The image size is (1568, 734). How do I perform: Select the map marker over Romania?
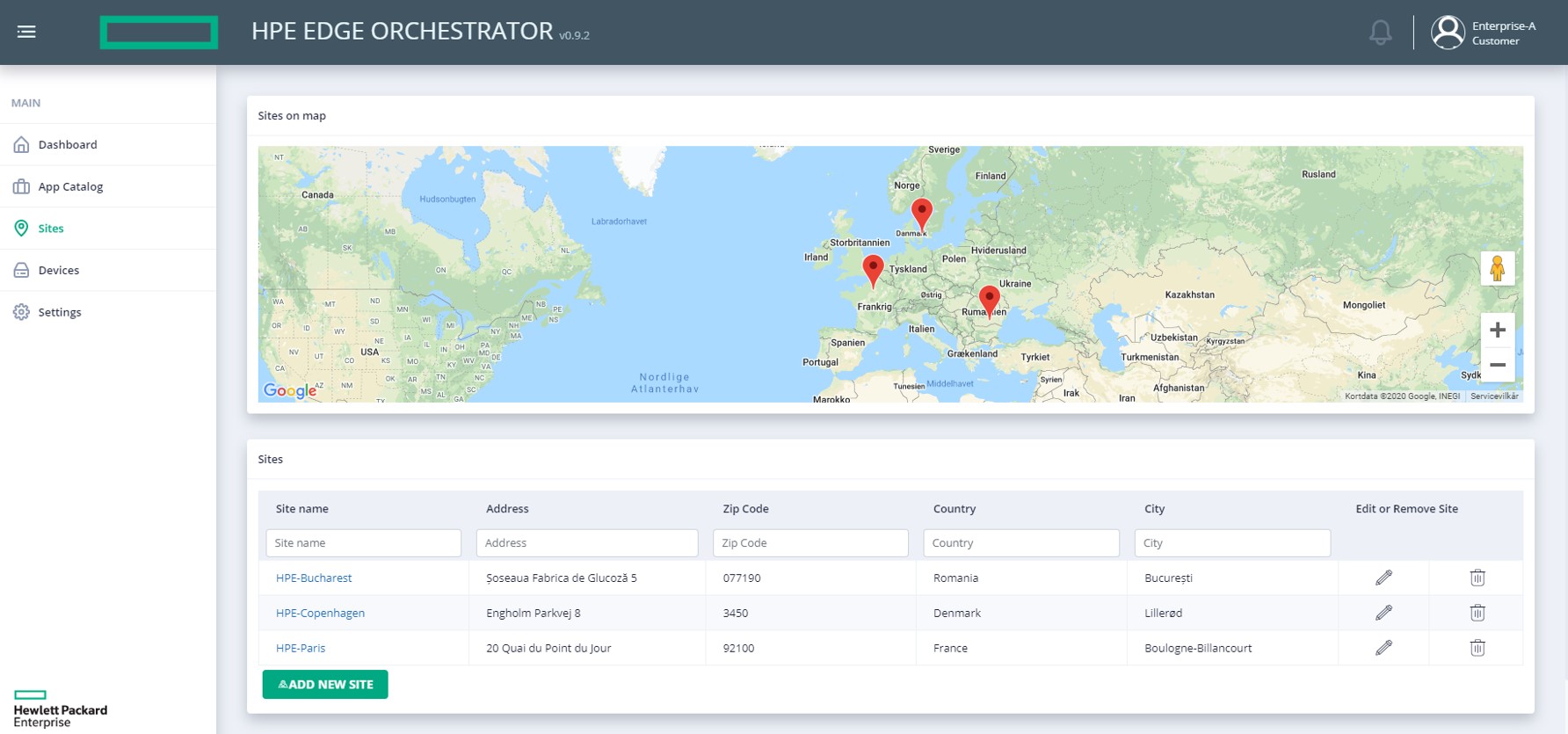pyautogui.click(x=989, y=302)
